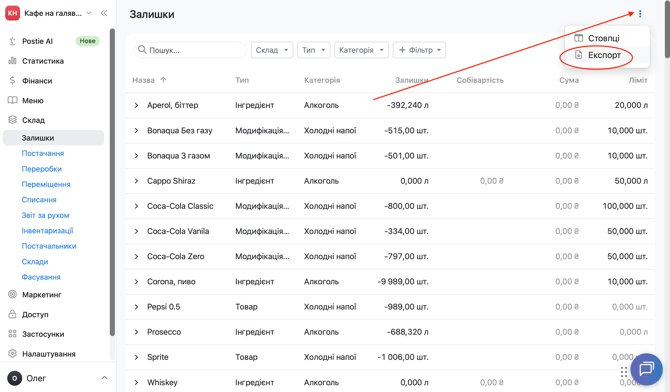The height and width of the screenshot is (392, 670).
Task: Expand the Pepsi 0.5 row
Action: [x=136, y=307]
